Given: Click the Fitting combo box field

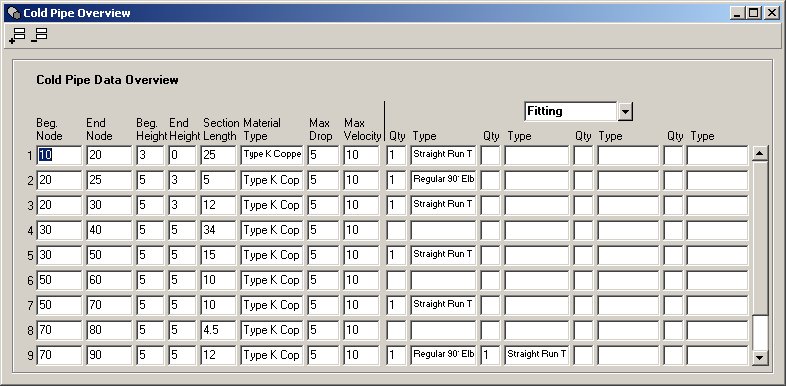Looking at the screenshot, I should (x=571, y=111).
